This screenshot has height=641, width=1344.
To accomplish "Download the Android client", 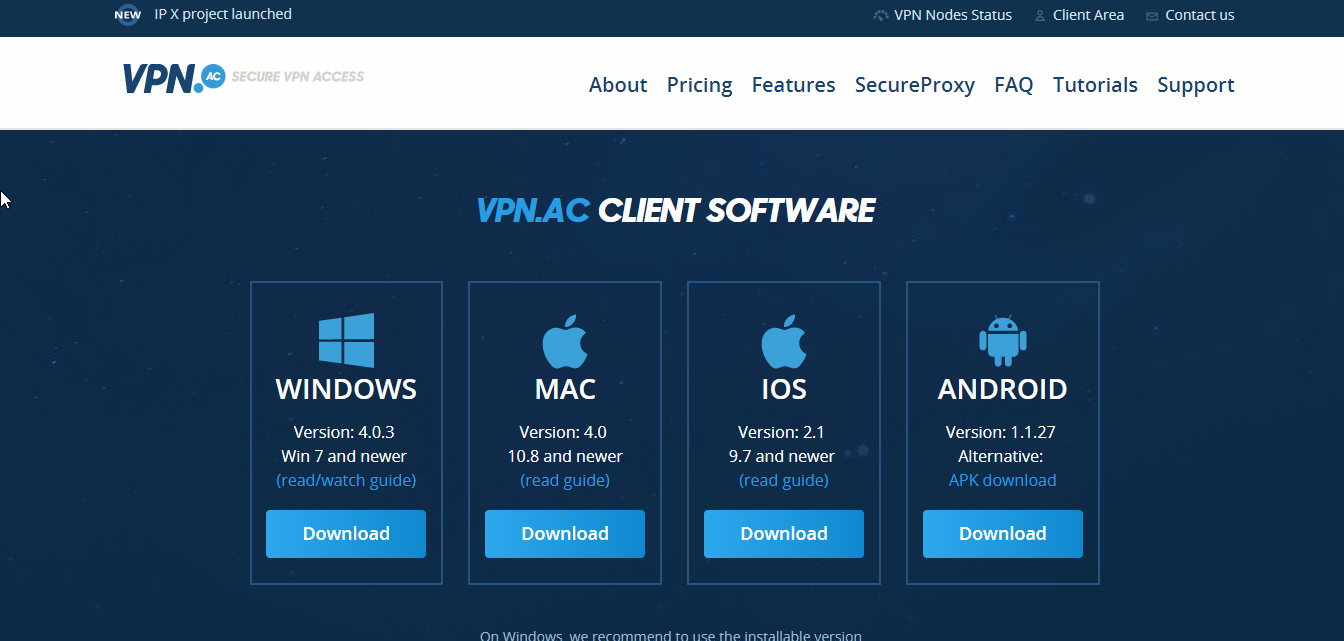I will tap(1003, 534).
